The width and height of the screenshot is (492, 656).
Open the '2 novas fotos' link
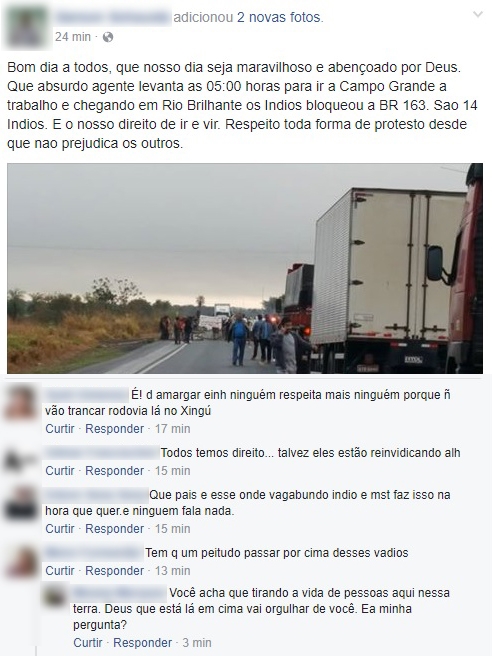coord(280,17)
